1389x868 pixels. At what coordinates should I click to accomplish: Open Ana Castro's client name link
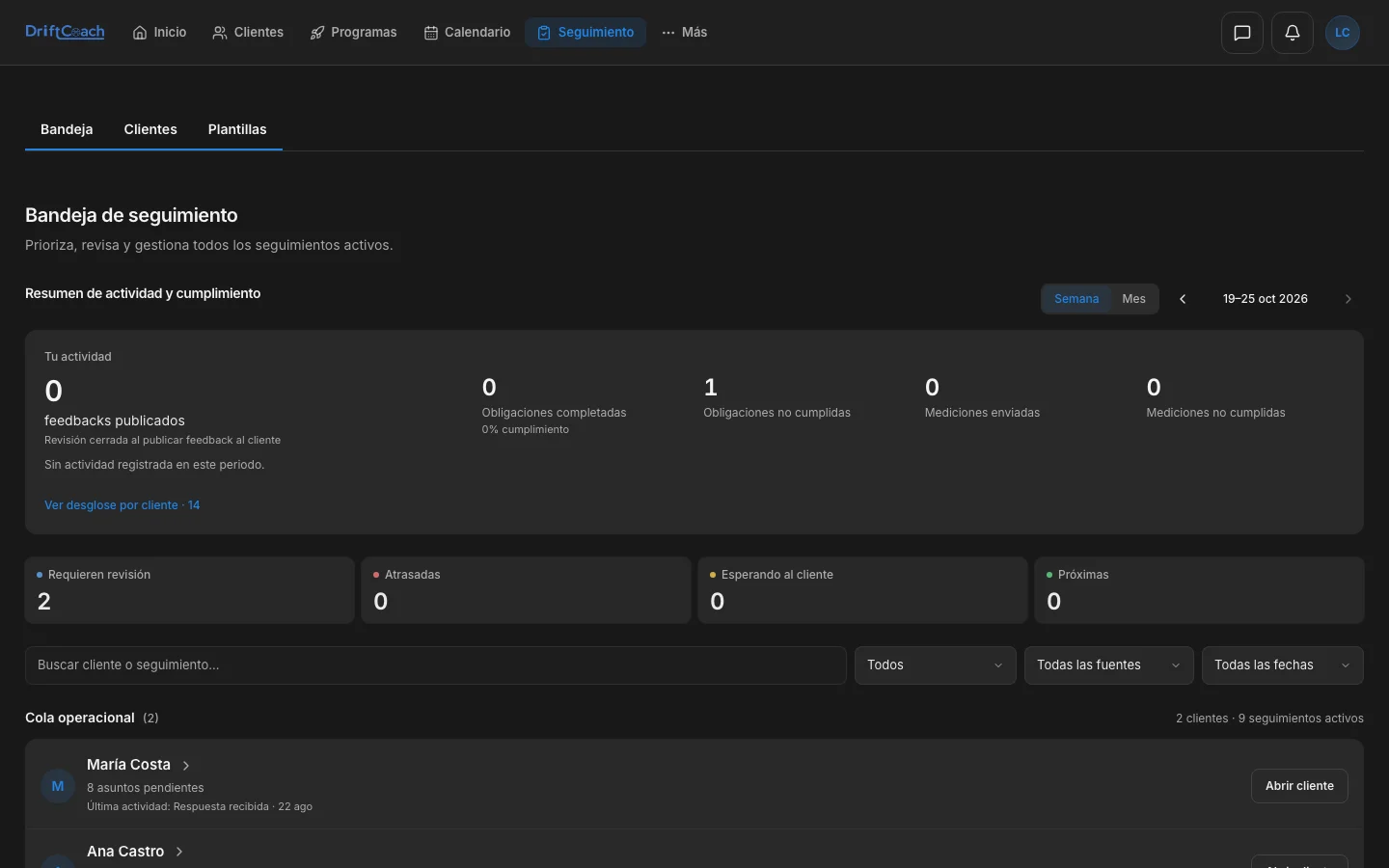(125, 852)
